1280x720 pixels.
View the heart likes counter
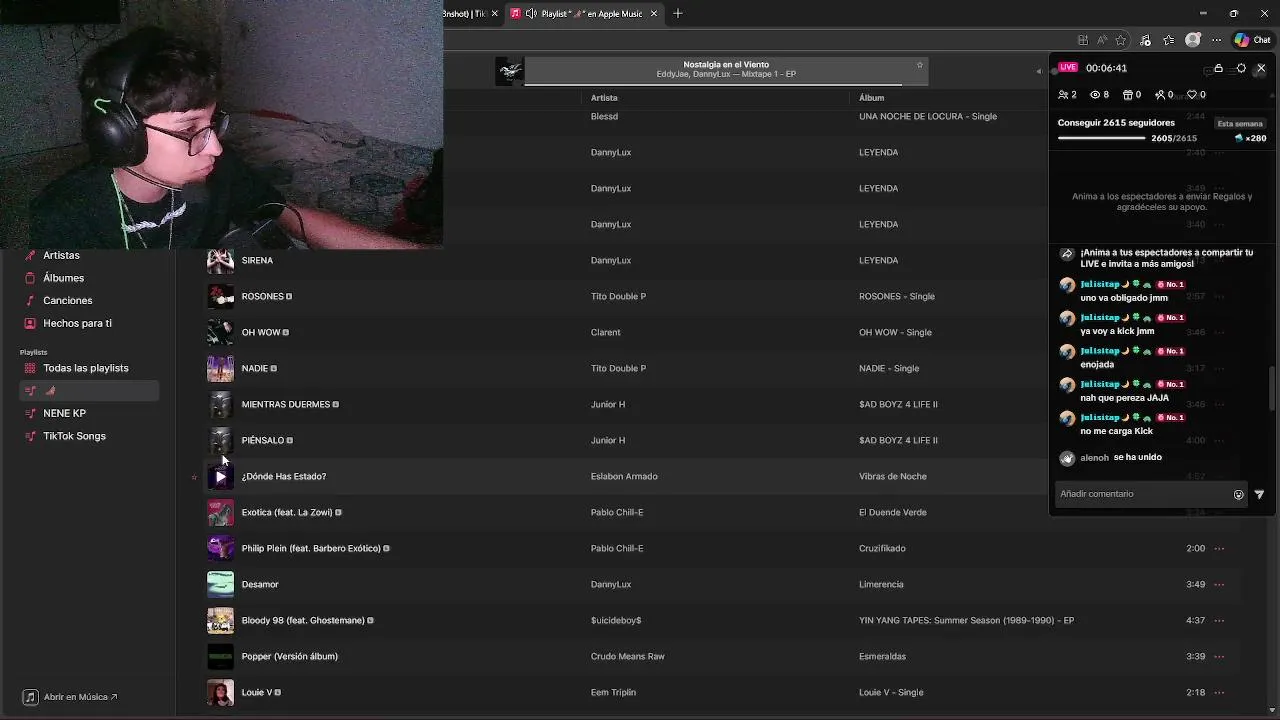tap(1196, 95)
